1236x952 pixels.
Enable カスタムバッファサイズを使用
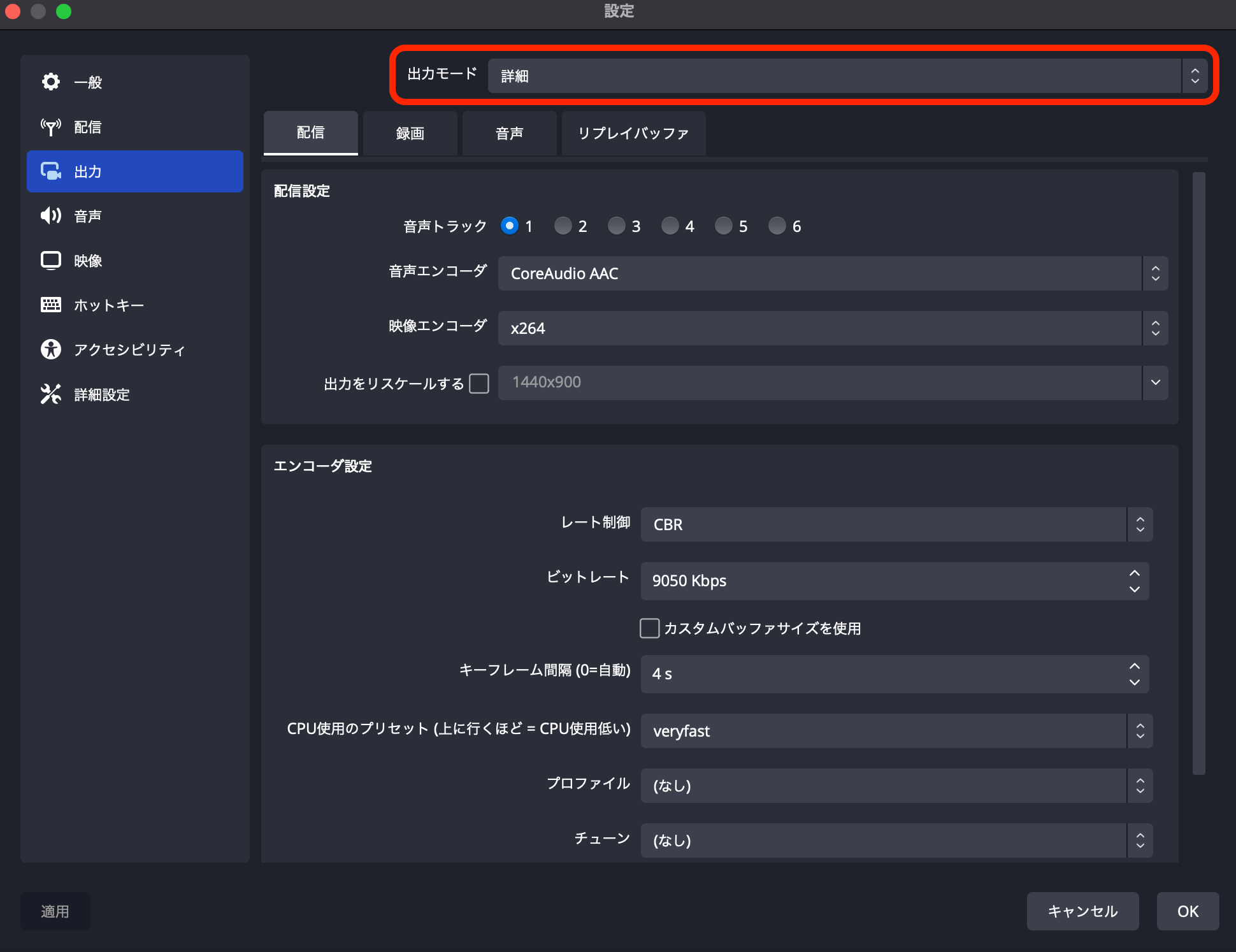click(x=649, y=628)
